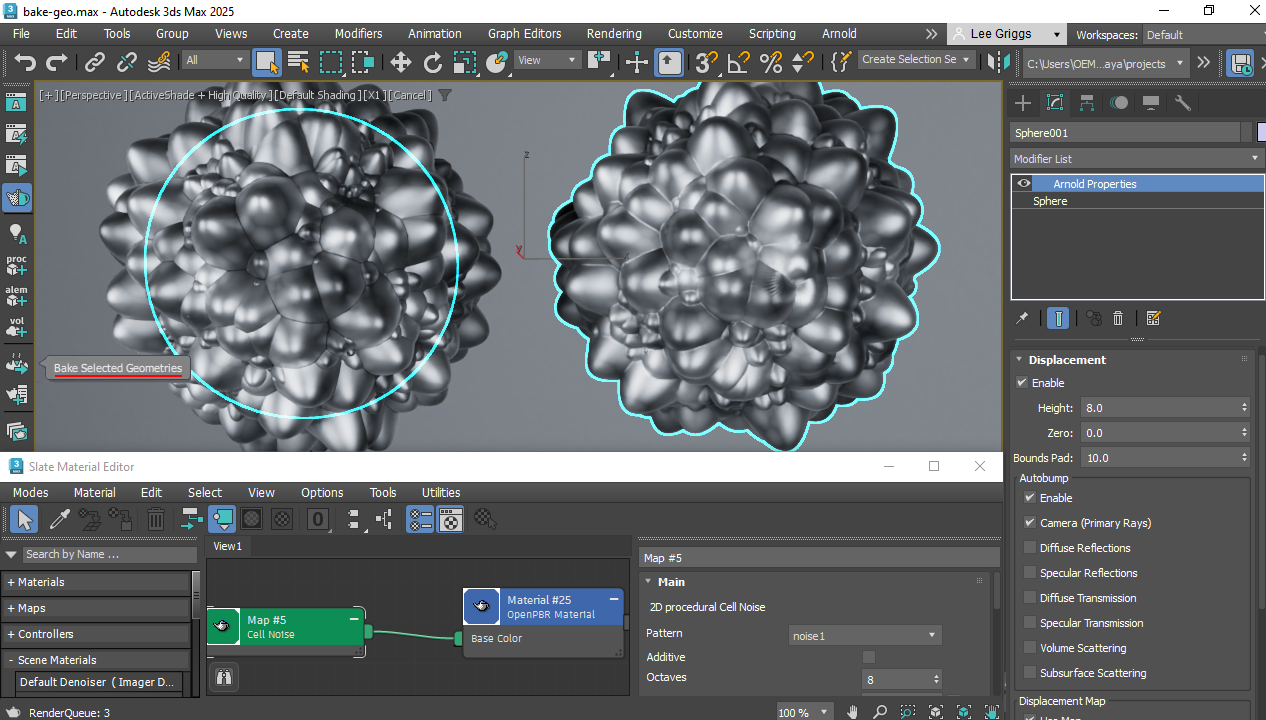Open the Rendering menu

614,33
